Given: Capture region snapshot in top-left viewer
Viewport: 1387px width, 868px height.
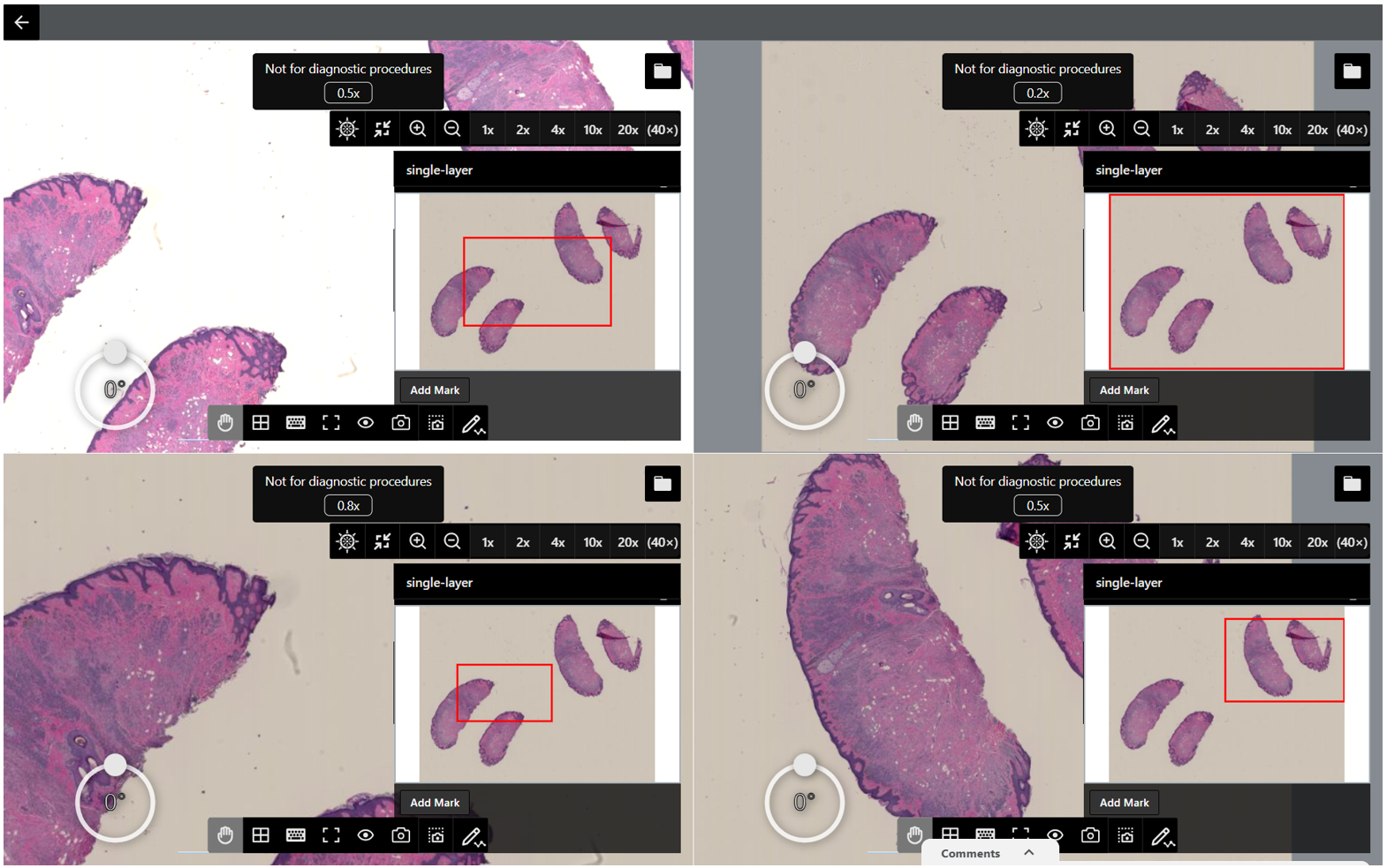Looking at the screenshot, I should pos(436,423).
